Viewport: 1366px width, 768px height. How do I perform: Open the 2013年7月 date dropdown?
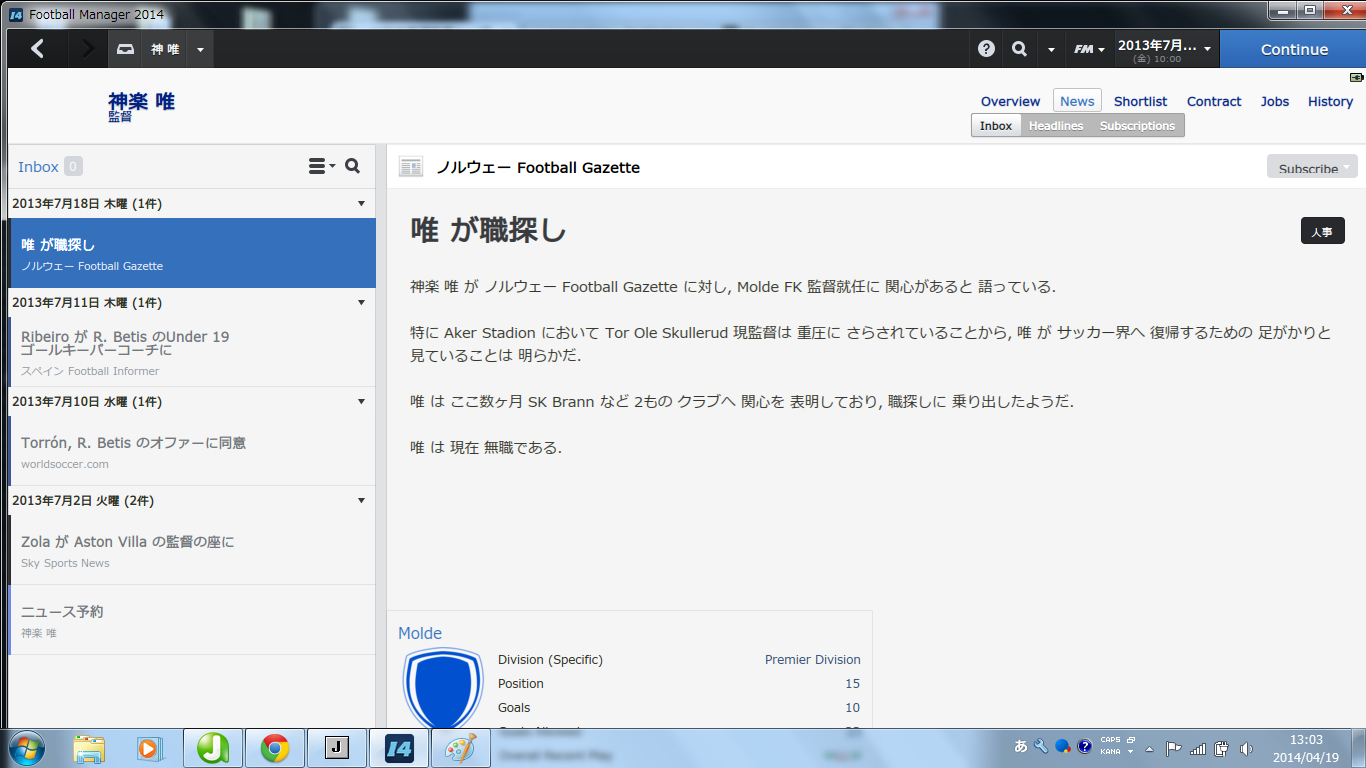click(1164, 49)
